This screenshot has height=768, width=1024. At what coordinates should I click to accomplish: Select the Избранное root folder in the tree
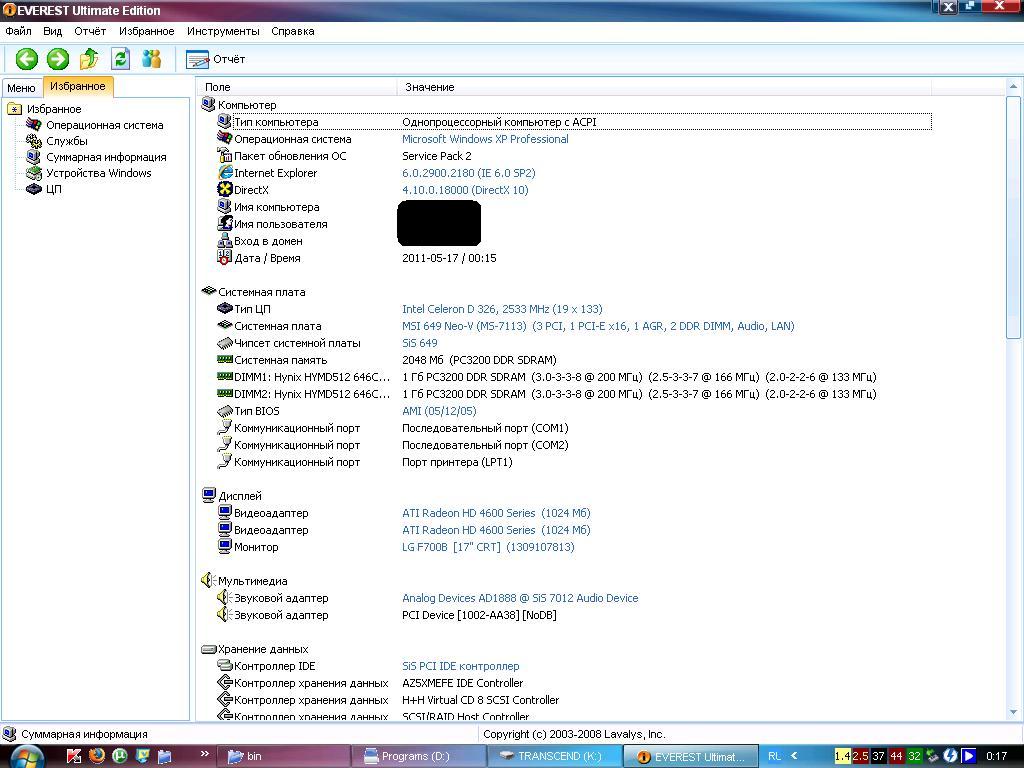54,109
